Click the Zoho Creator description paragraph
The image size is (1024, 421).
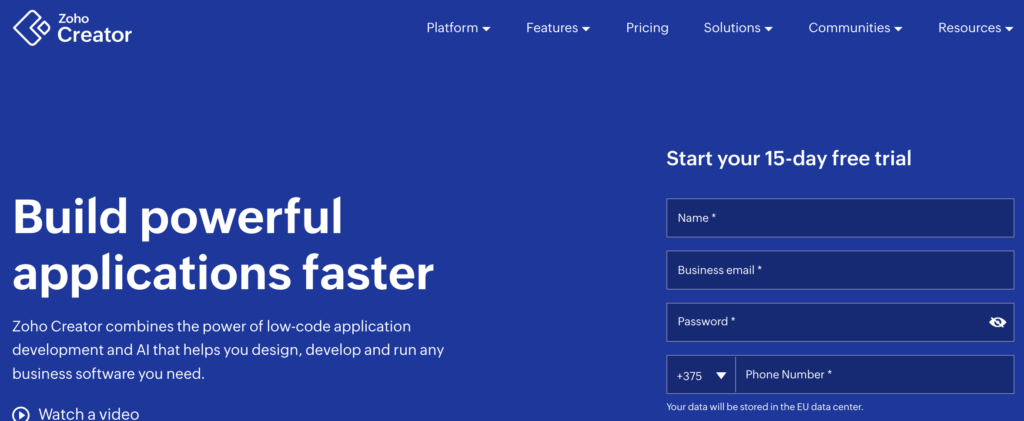coord(228,350)
